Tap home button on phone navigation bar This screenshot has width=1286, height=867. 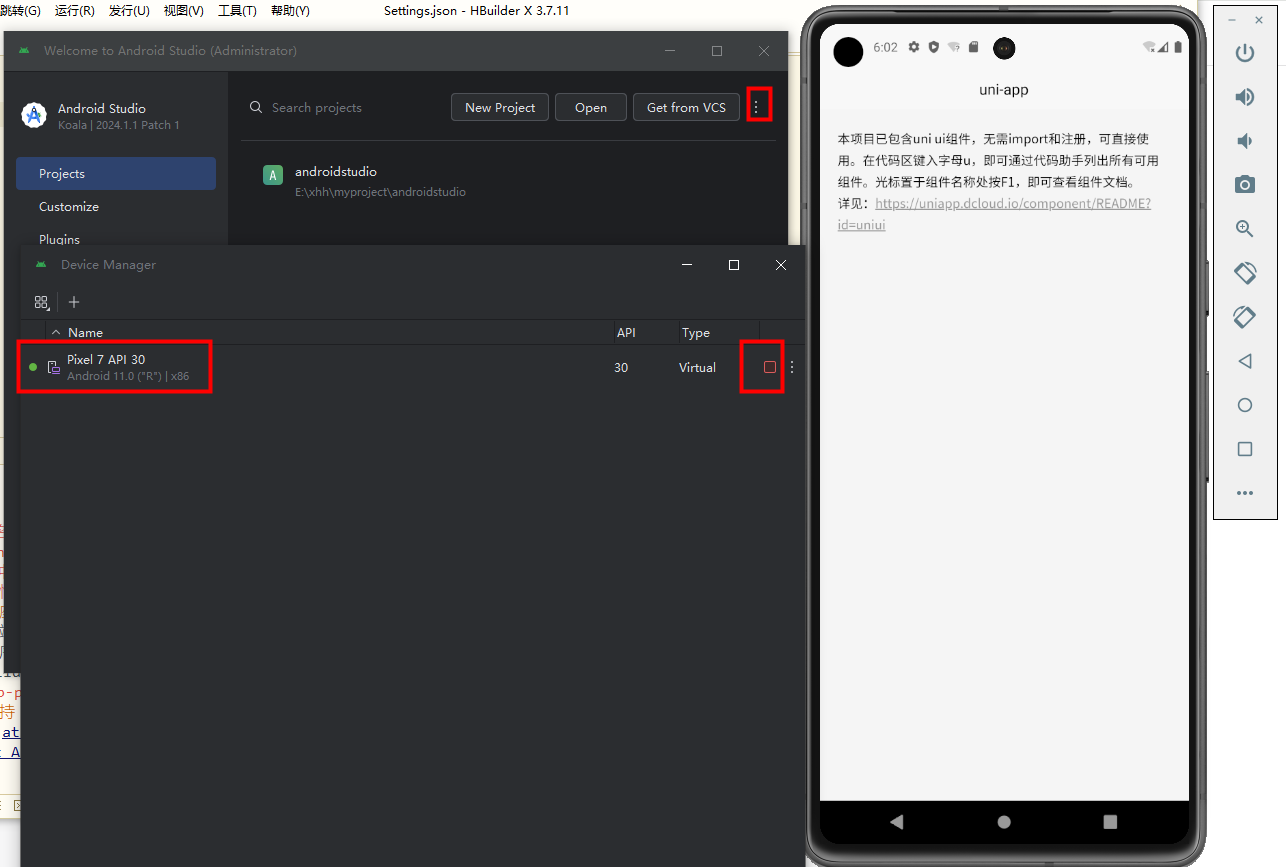[1004, 822]
